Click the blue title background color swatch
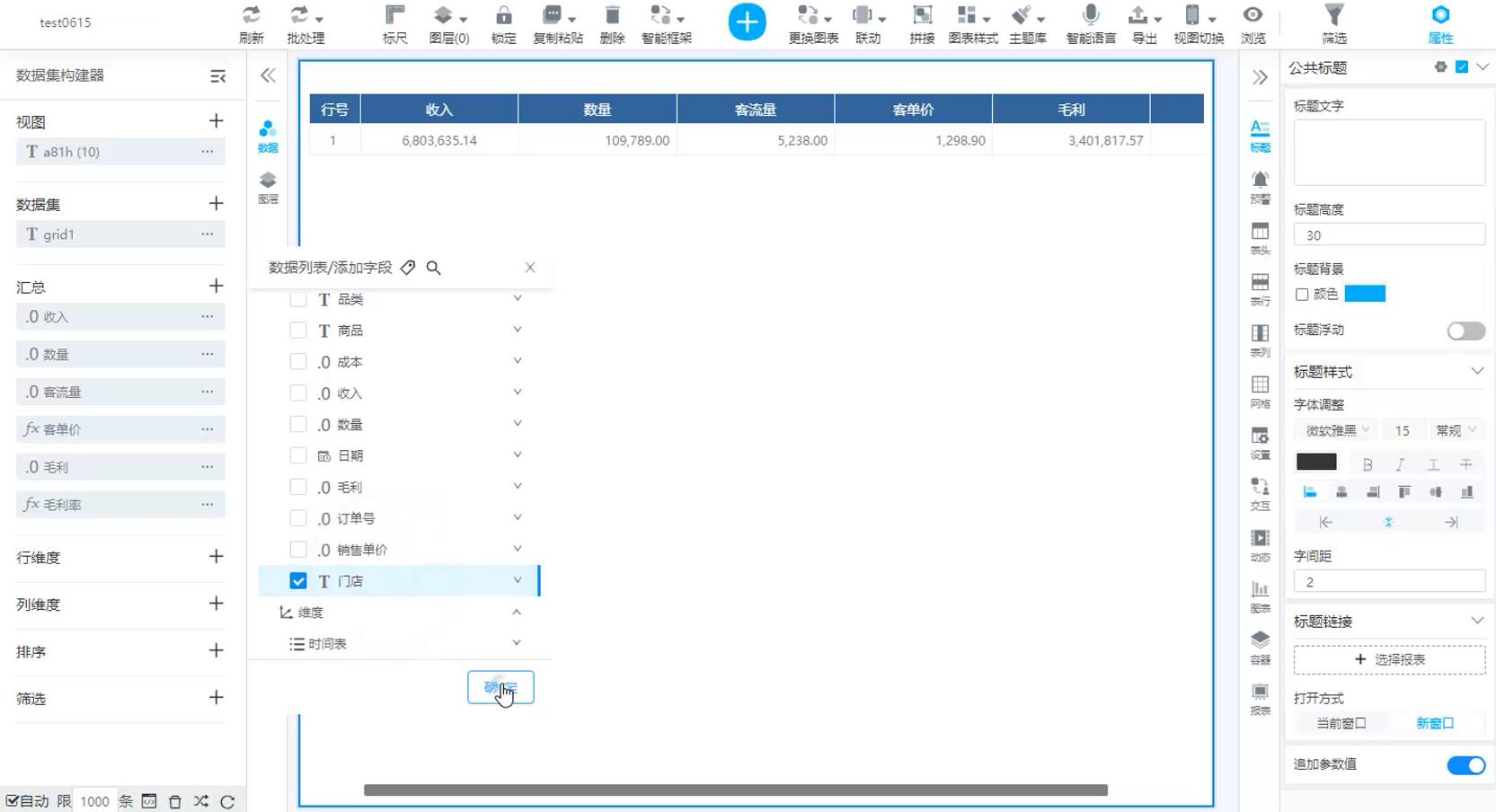The width and height of the screenshot is (1496, 812). pyautogui.click(x=1365, y=294)
